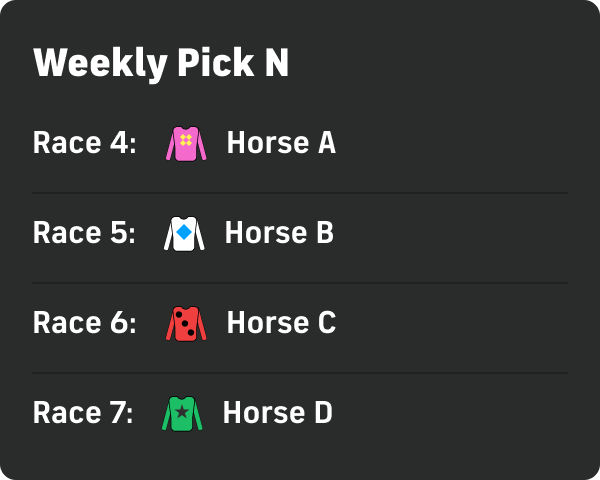Click the Weekly Pick N heading
The width and height of the screenshot is (600, 480).
pyautogui.click(x=161, y=64)
